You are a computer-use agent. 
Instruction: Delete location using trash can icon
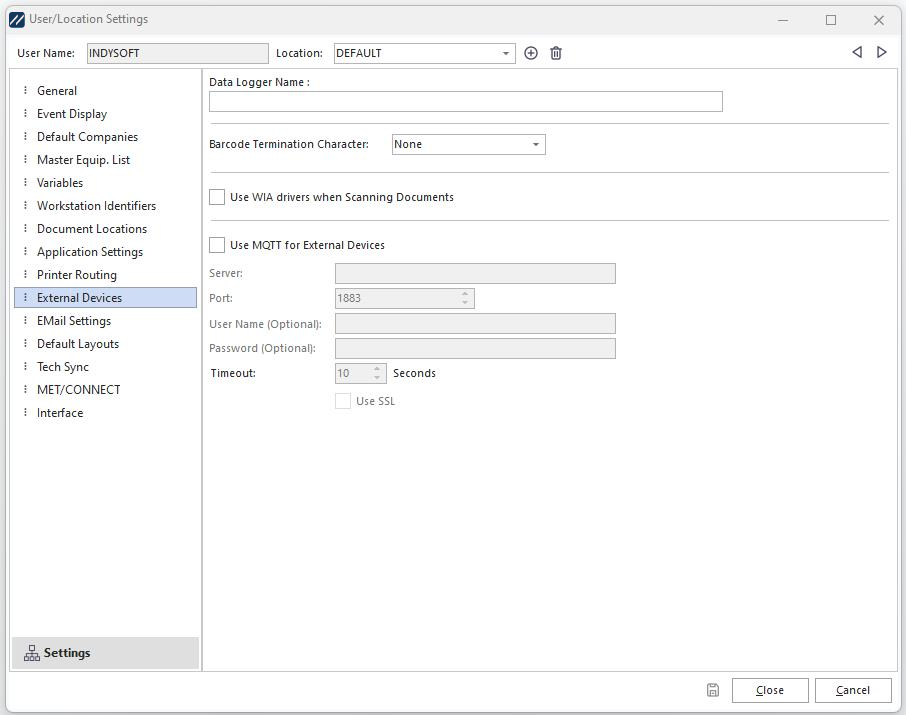[555, 53]
